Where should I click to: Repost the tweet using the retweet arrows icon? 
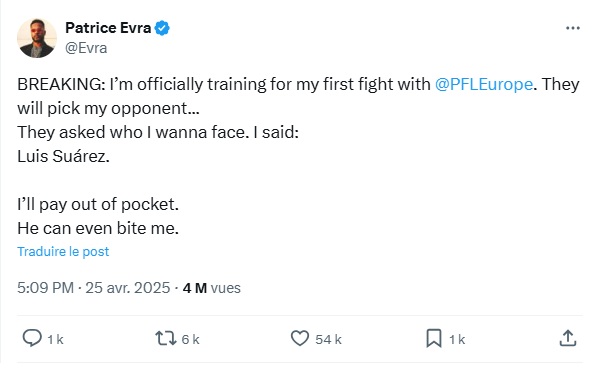tap(166, 338)
